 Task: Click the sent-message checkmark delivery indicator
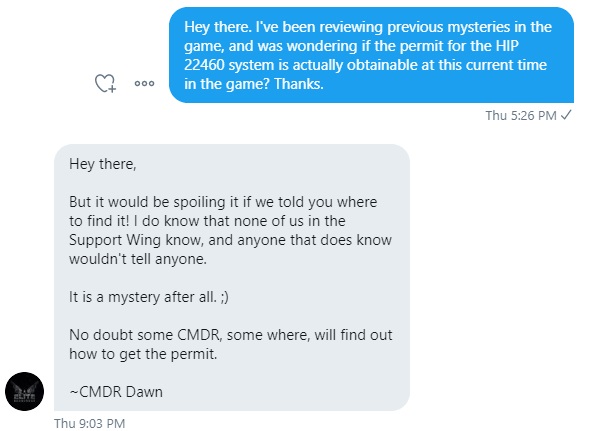tap(566, 115)
